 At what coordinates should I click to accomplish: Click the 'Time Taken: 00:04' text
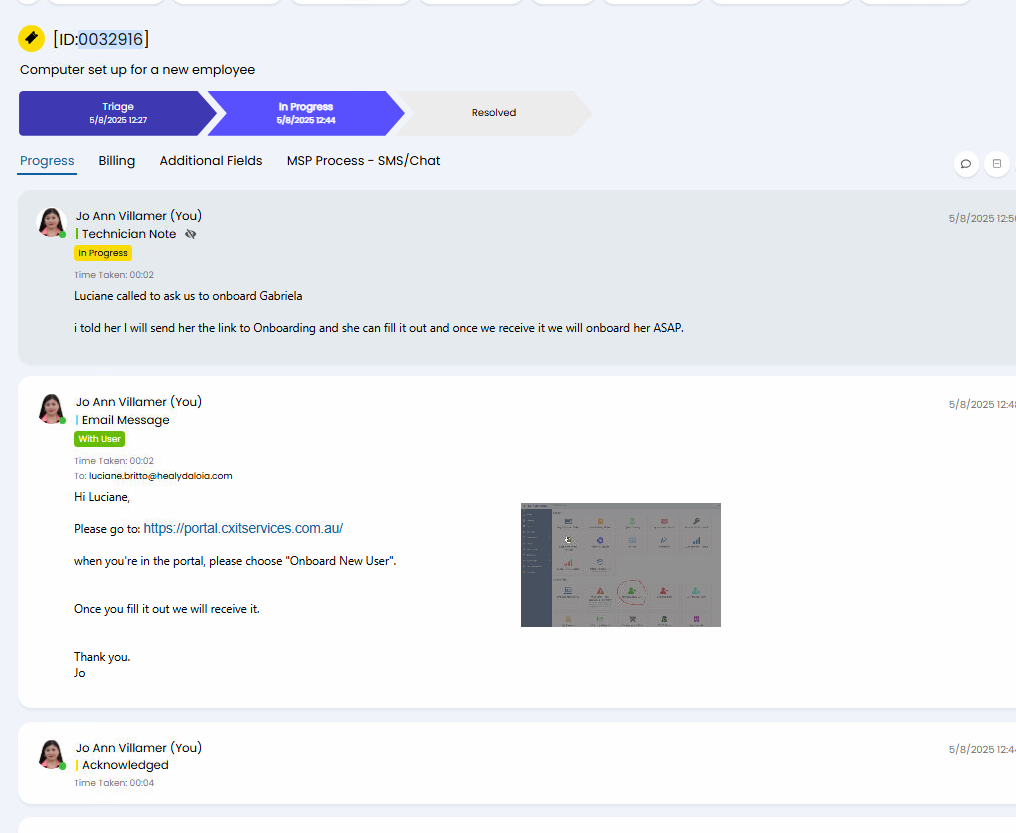114,783
